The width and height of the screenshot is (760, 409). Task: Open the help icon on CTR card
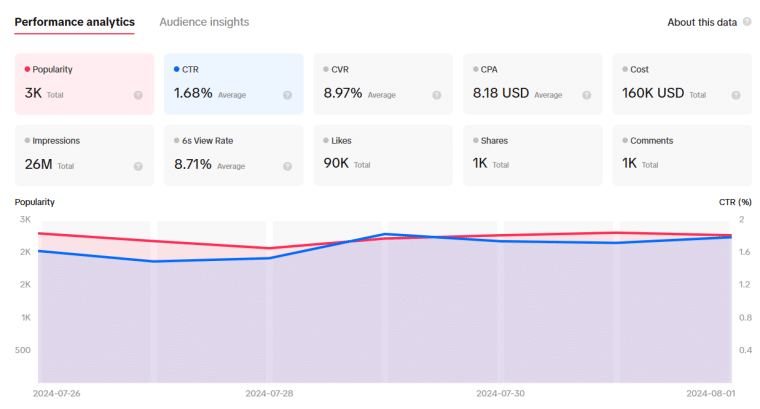click(287, 95)
